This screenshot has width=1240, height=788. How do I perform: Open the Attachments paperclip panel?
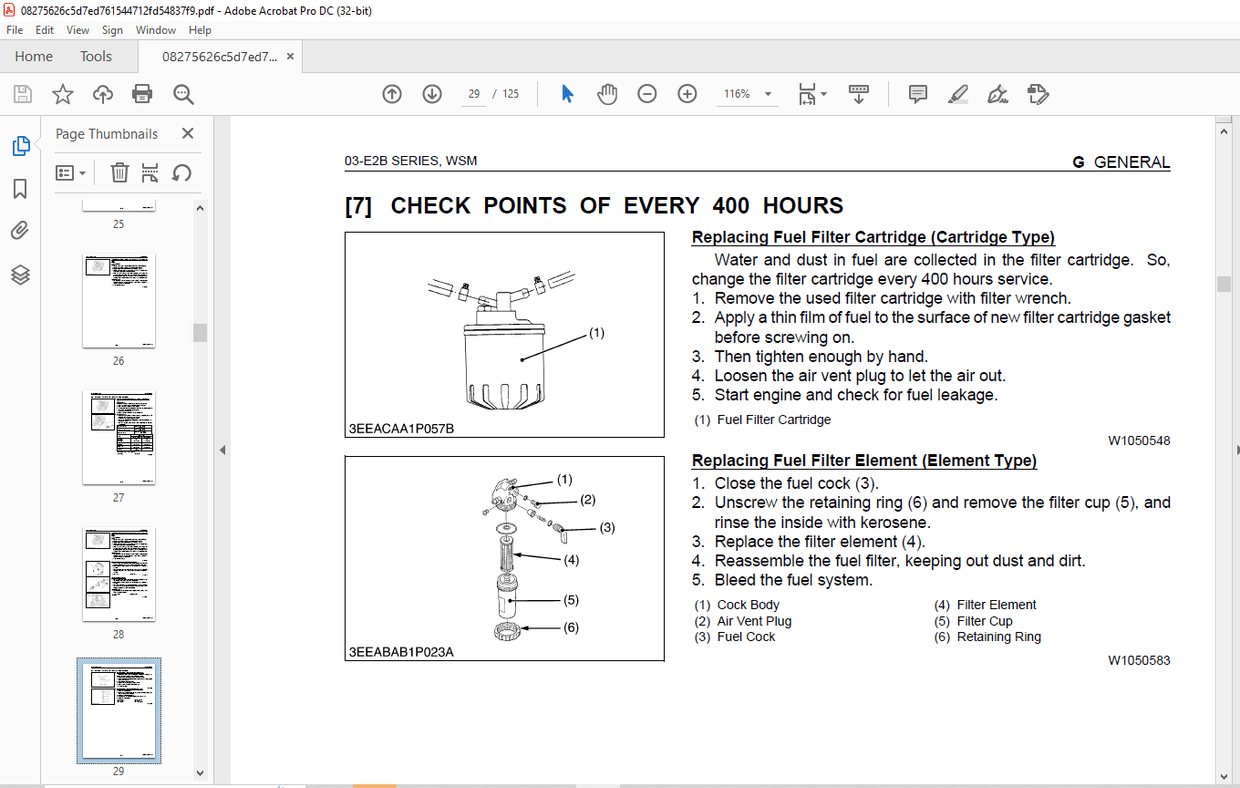click(x=21, y=230)
